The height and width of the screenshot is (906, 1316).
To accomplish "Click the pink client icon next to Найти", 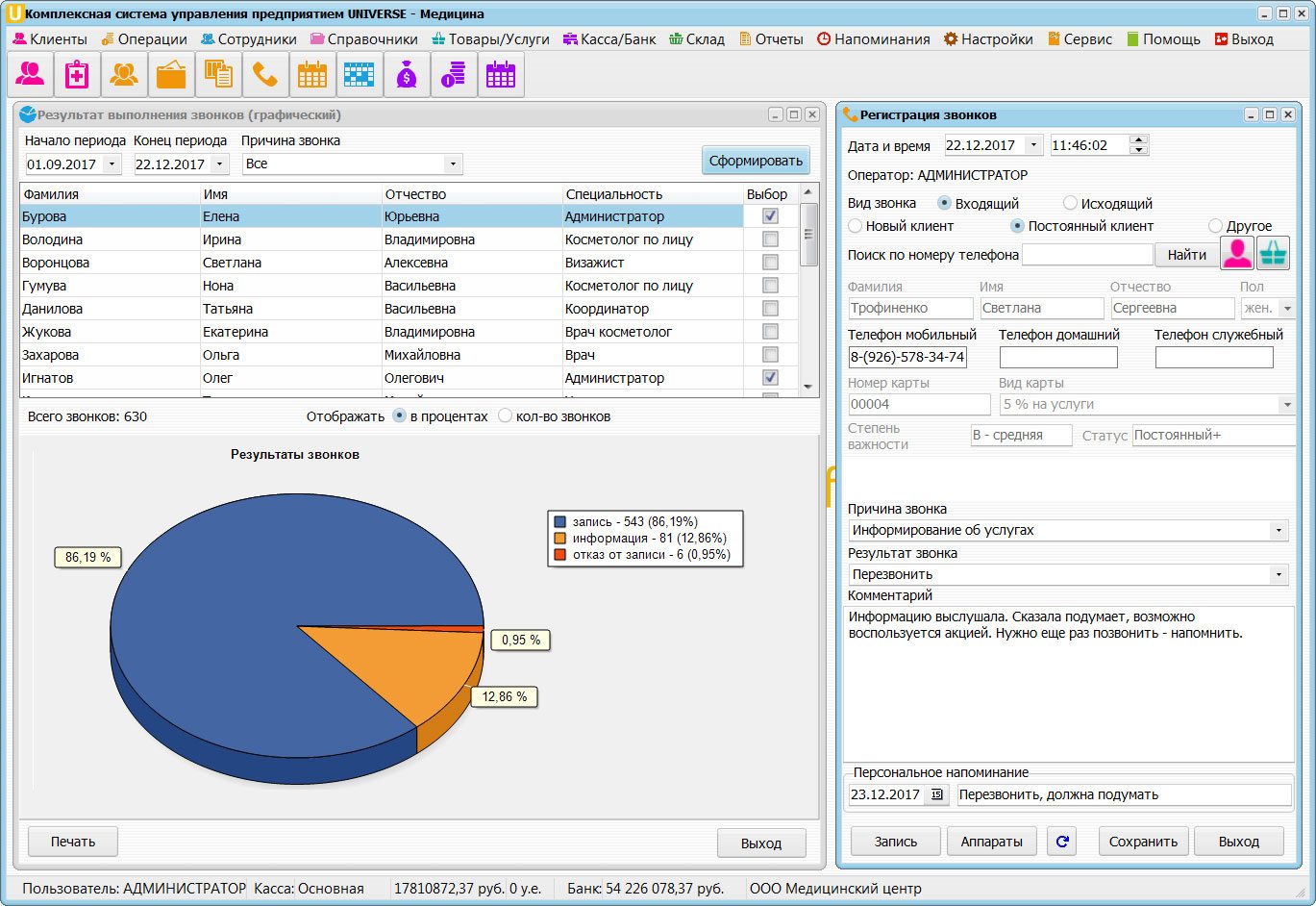I will (1237, 253).
